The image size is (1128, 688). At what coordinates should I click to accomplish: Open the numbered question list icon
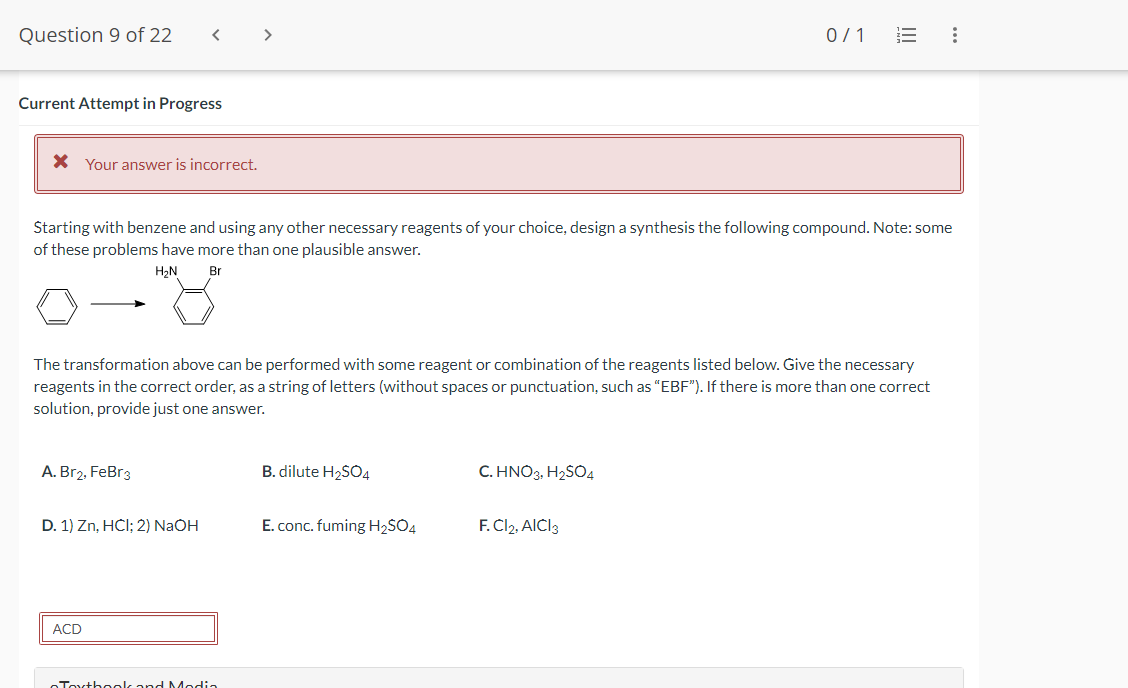tap(907, 34)
